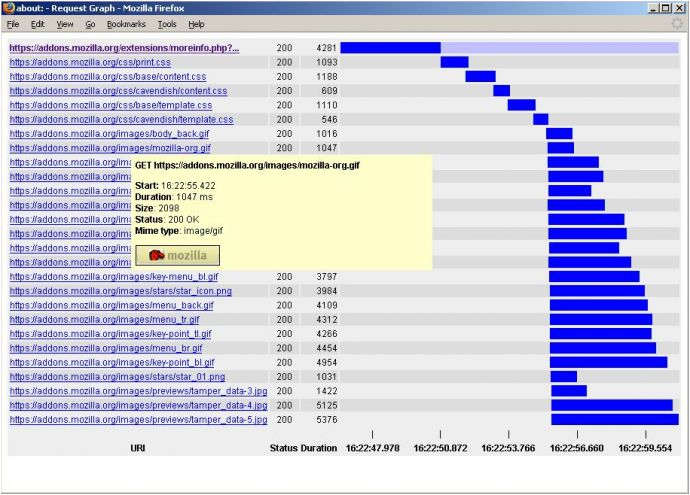Click the timing bar for tamper_data-5.jpg request

click(x=615, y=420)
